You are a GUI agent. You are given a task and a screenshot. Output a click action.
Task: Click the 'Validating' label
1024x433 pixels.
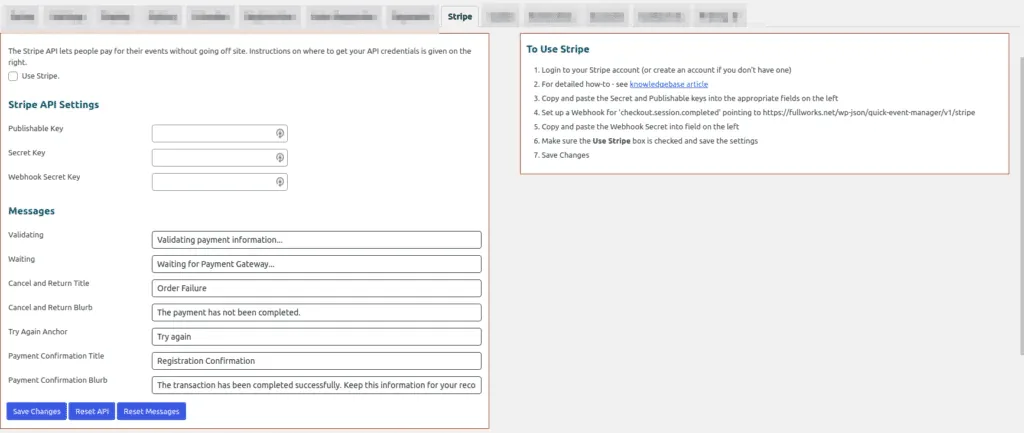pos(26,234)
